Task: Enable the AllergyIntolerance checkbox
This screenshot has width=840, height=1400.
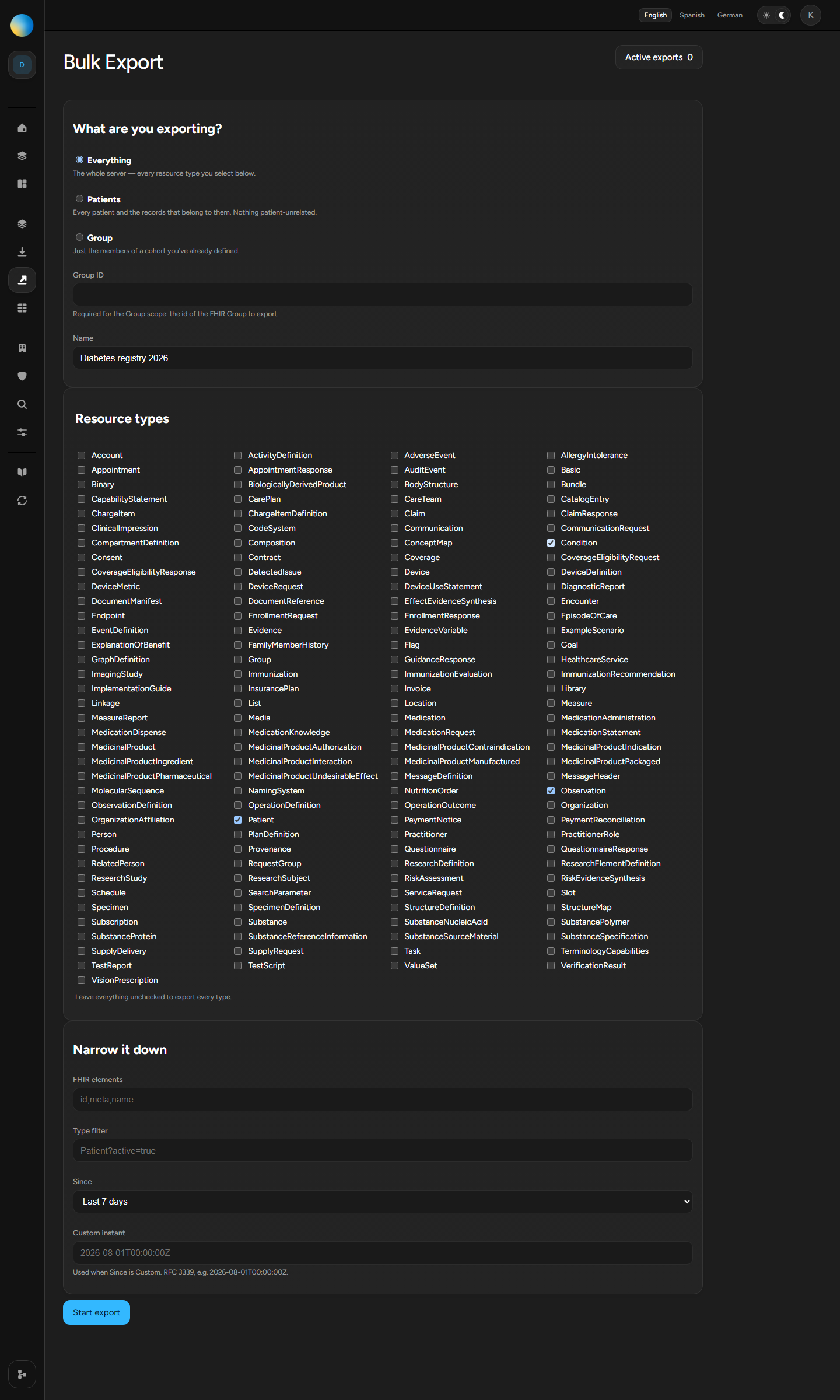Action: click(x=551, y=456)
